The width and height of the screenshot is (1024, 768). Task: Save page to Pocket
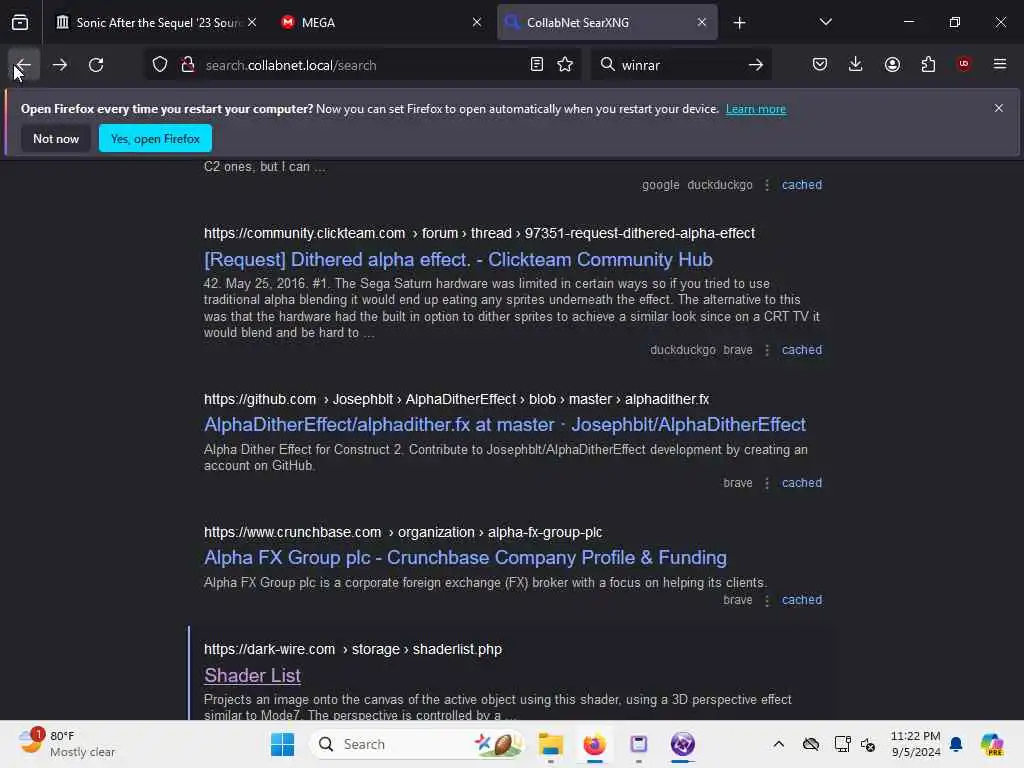click(820, 65)
